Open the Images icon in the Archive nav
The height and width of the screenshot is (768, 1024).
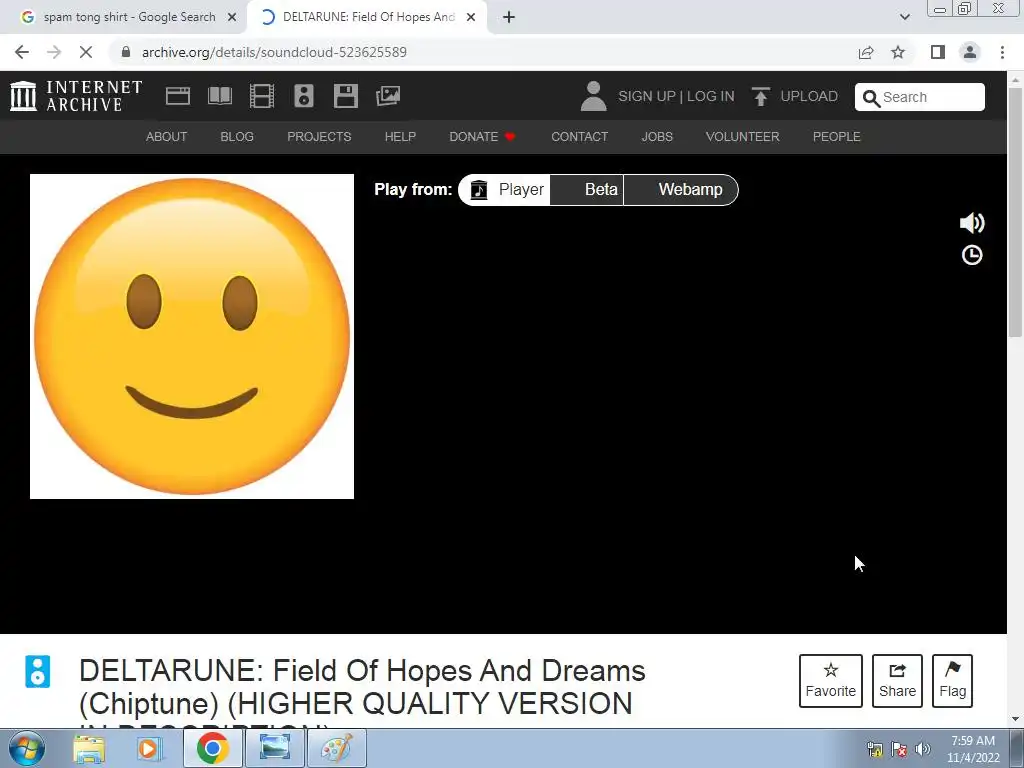[x=388, y=96]
